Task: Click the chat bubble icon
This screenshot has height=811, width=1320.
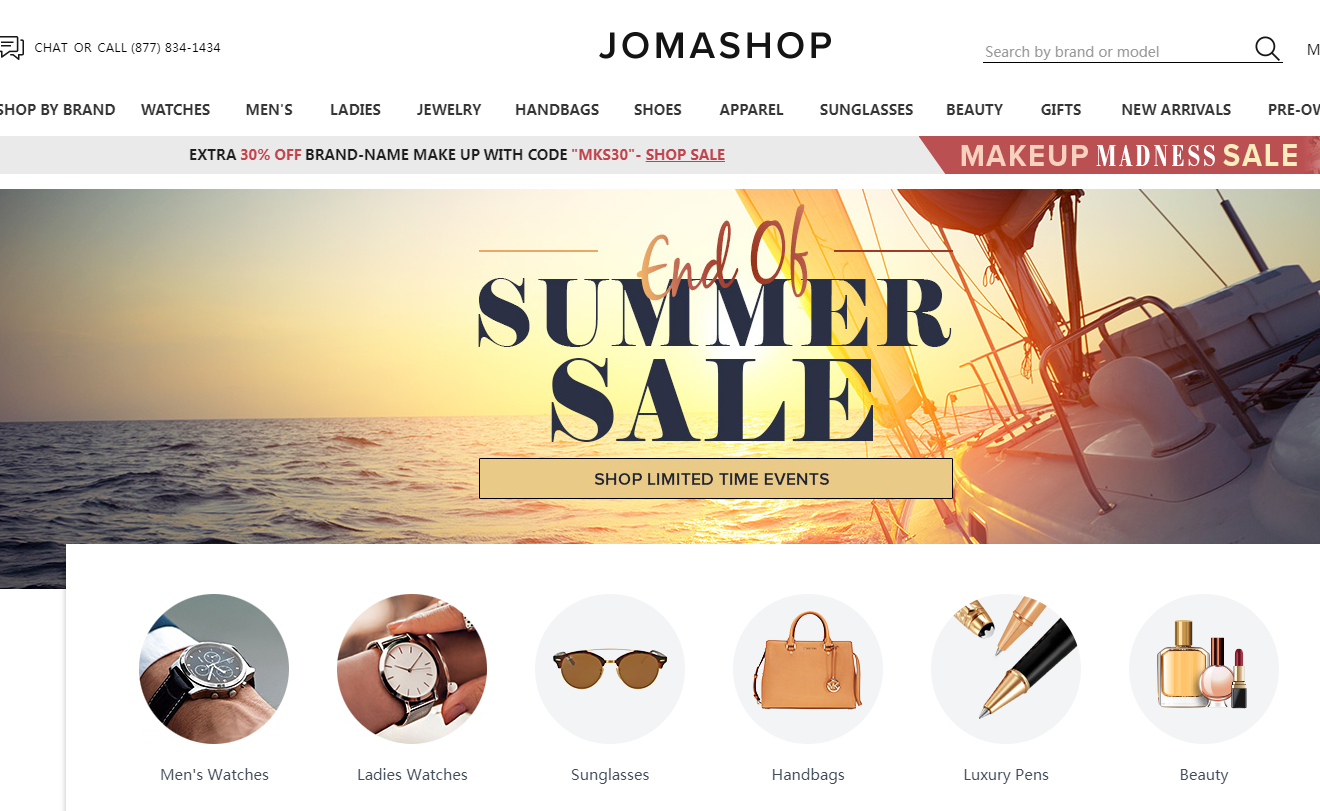Action: (x=11, y=48)
